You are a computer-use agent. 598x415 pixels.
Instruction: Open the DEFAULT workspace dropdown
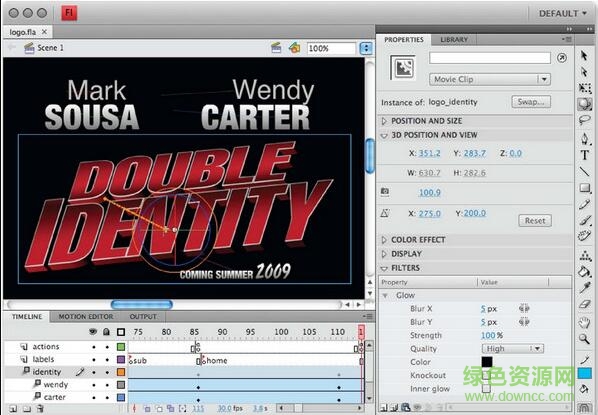click(x=563, y=13)
